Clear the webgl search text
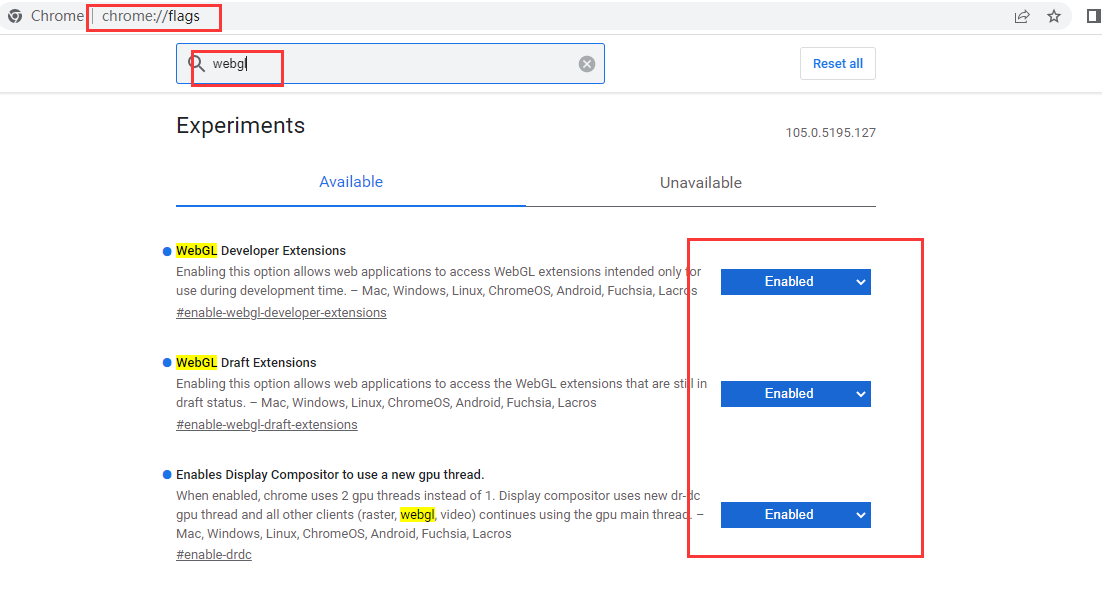Screen dimensions: 1102x609 [587, 64]
